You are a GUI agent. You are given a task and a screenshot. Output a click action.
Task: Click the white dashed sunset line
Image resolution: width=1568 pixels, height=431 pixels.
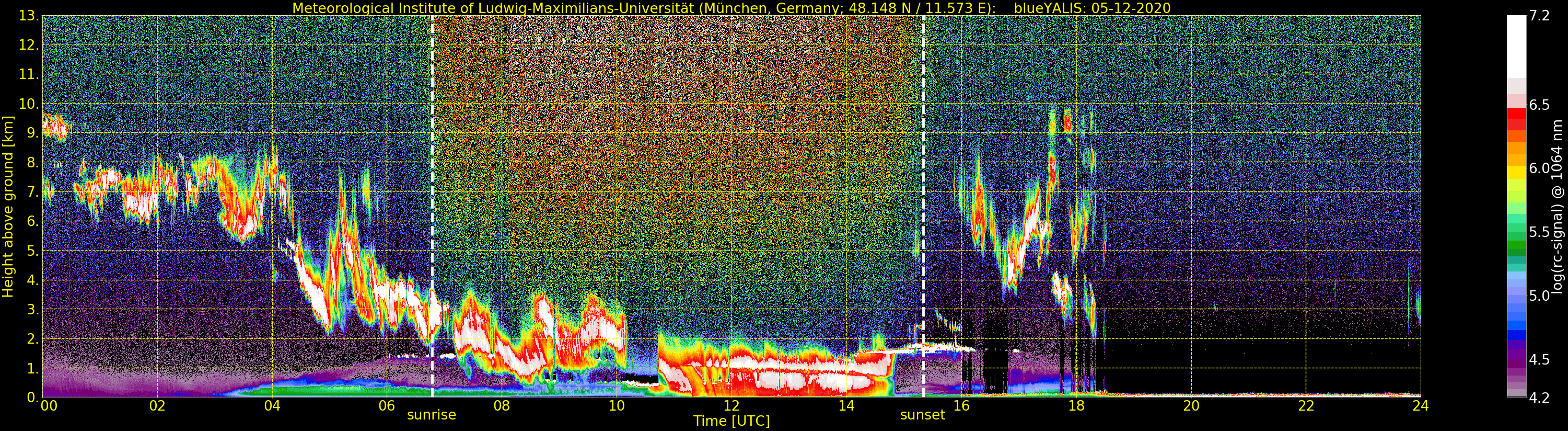coord(923,206)
